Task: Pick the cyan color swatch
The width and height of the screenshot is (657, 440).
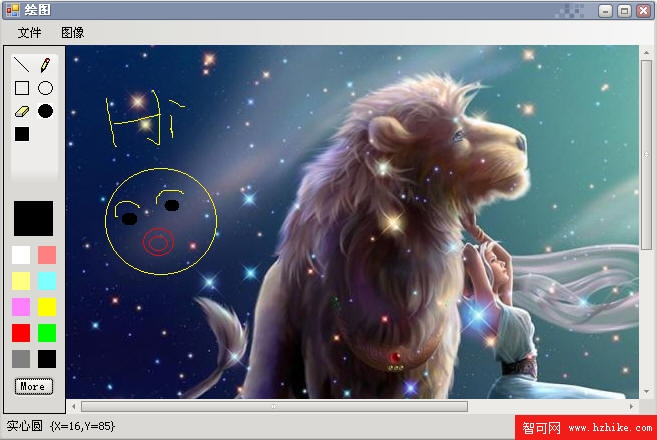Action: coord(47,281)
